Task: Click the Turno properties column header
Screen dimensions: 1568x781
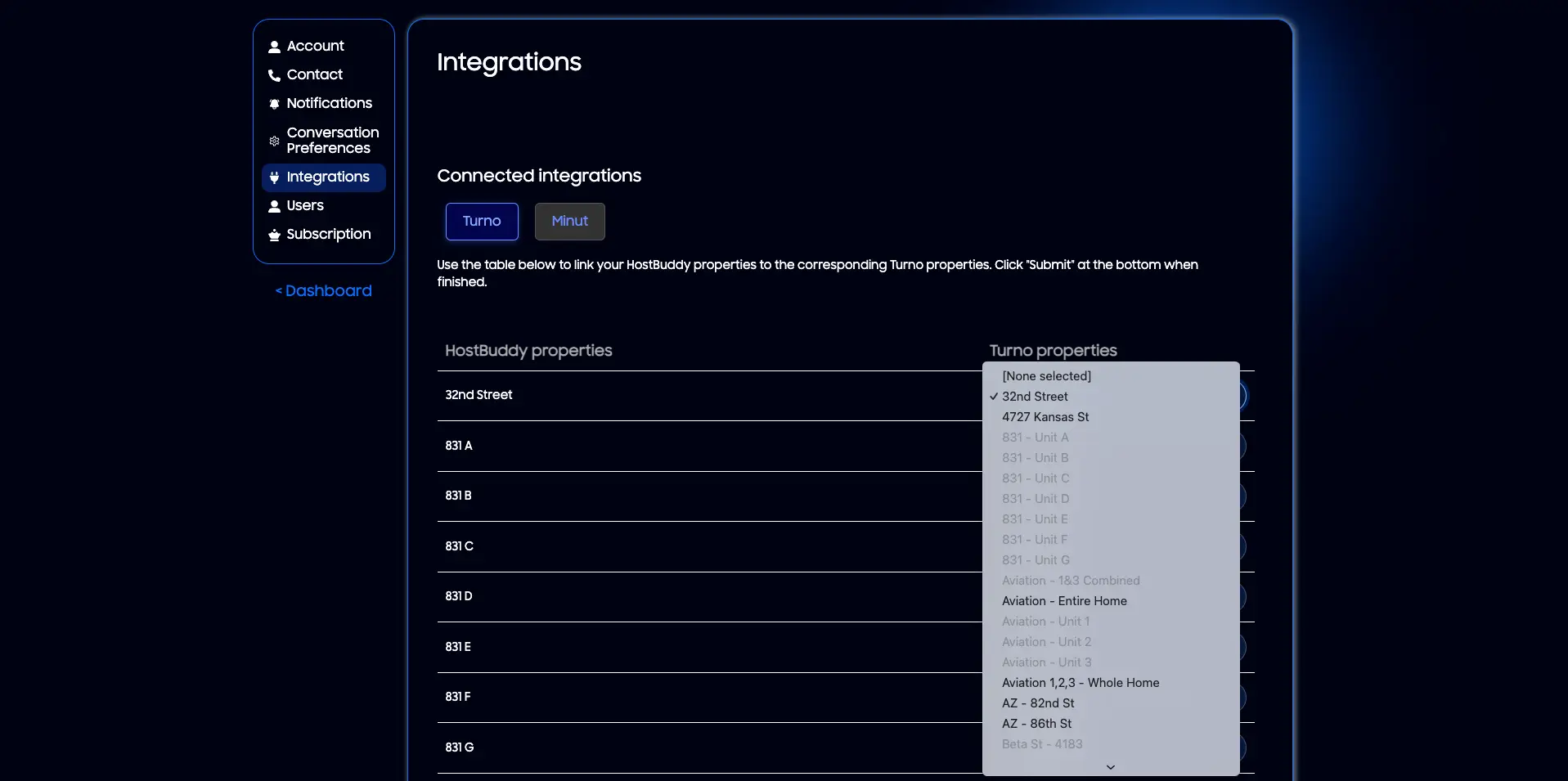Action: click(x=1053, y=351)
